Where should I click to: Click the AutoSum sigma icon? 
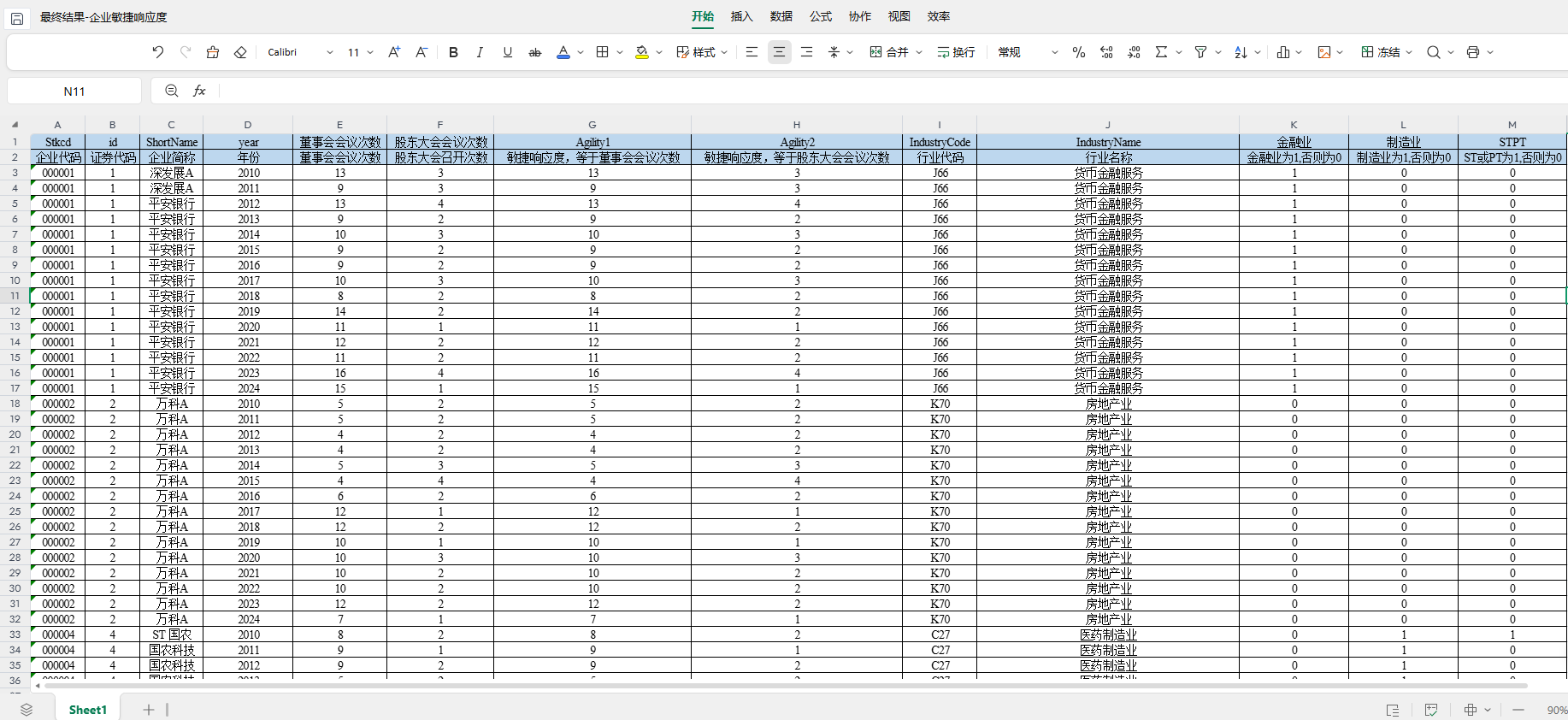[x=1161, y=52]
